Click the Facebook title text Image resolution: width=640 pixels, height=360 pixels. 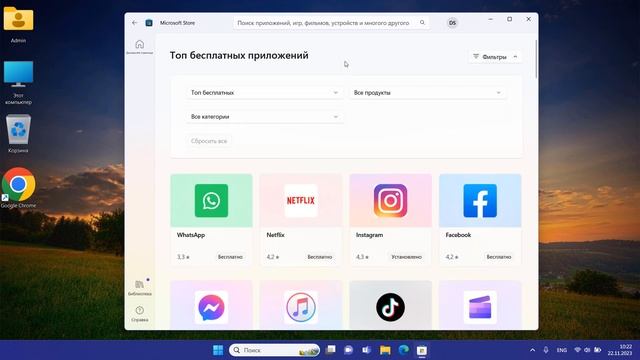coord(458,235)
